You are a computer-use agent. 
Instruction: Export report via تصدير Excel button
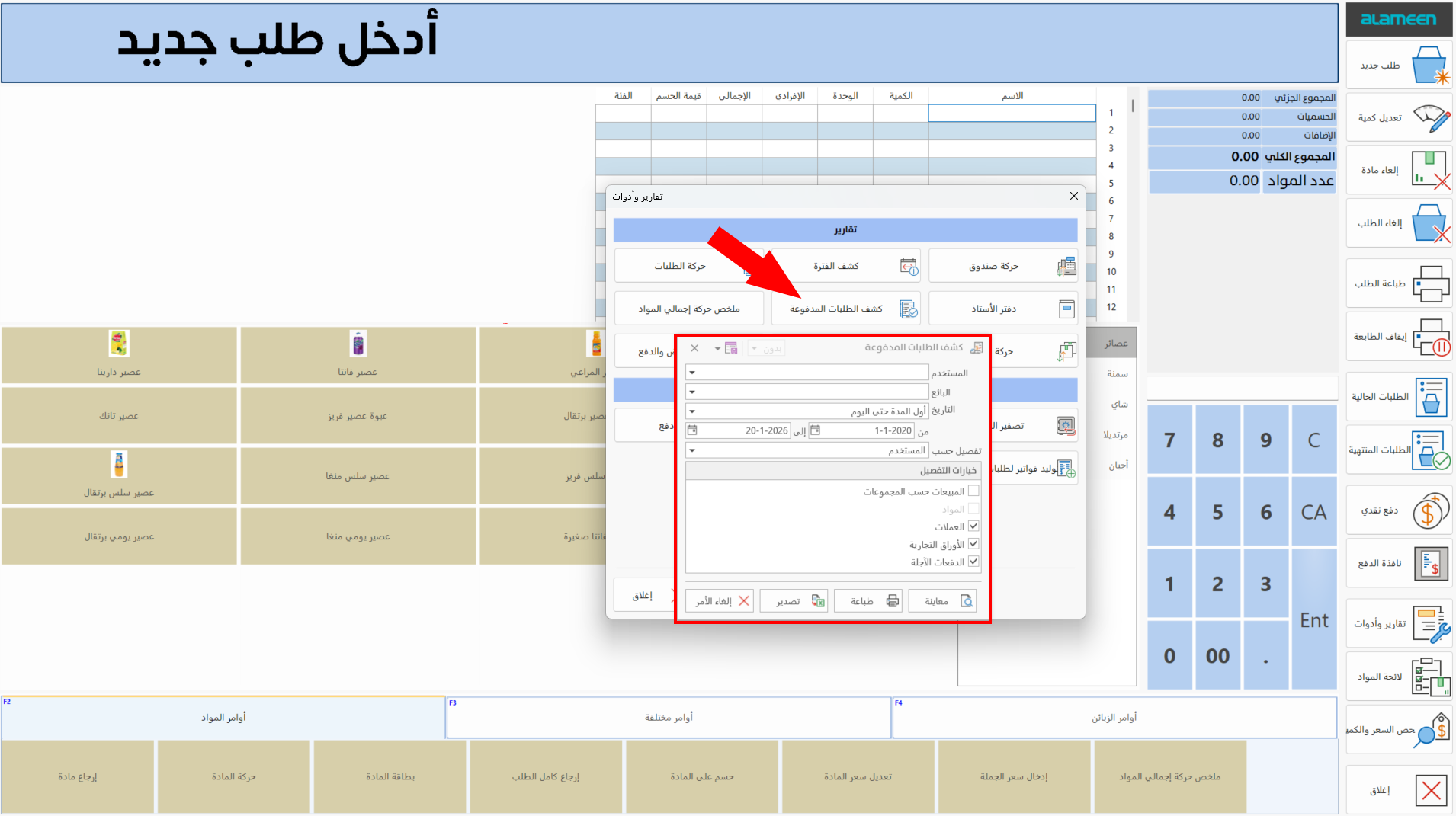pos(794,601)
